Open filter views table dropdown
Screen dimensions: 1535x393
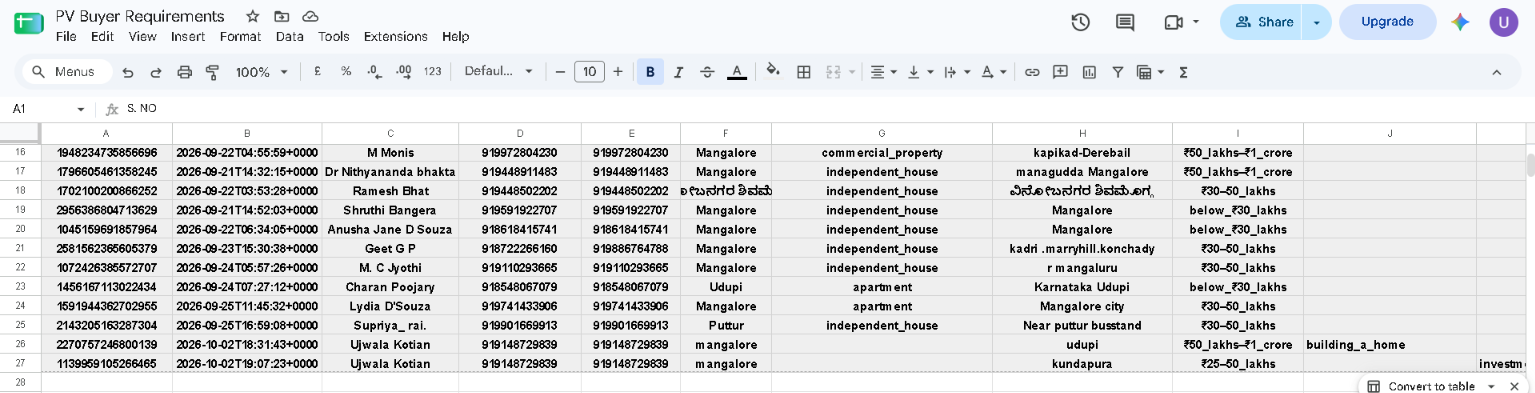coord(1150,72)
